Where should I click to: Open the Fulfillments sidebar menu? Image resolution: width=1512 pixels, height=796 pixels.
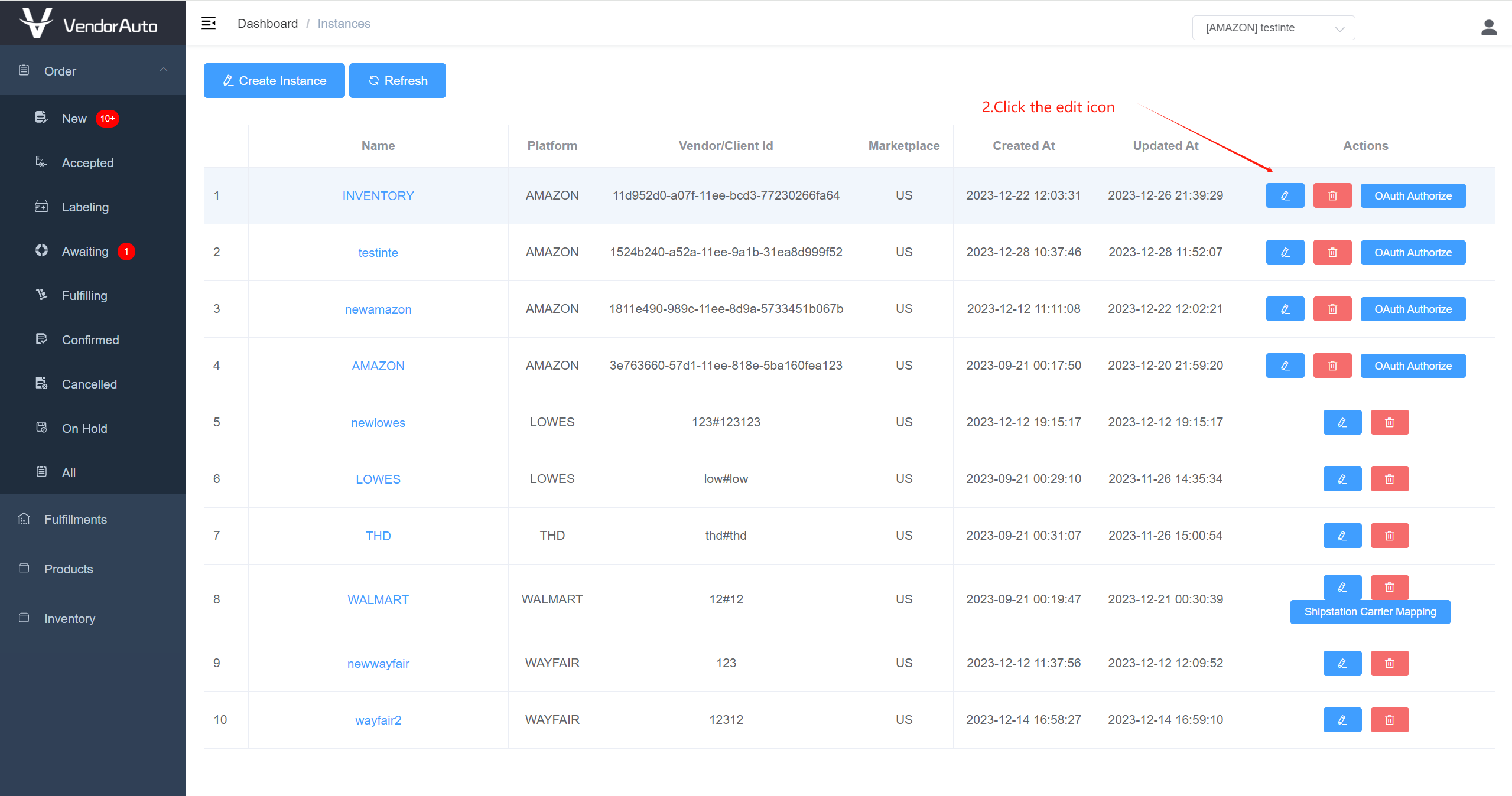point(76,520)
